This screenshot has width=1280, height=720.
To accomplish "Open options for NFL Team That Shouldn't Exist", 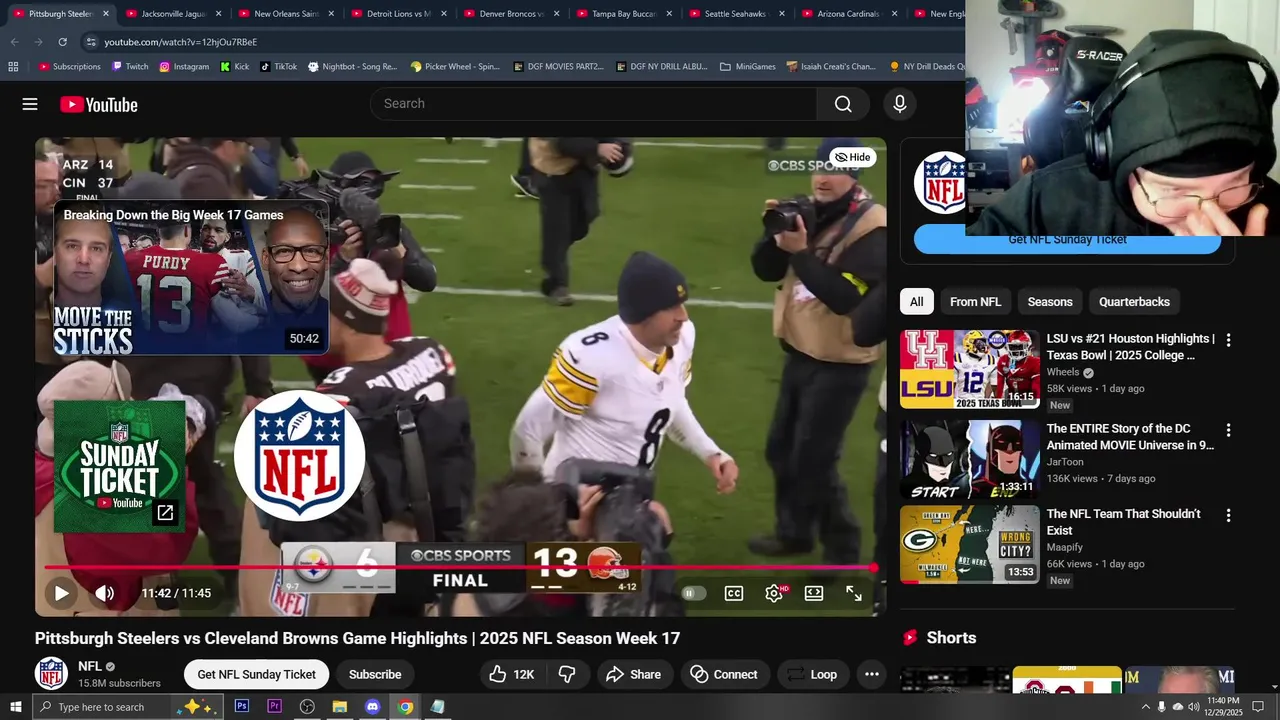I will [1228, 515].
